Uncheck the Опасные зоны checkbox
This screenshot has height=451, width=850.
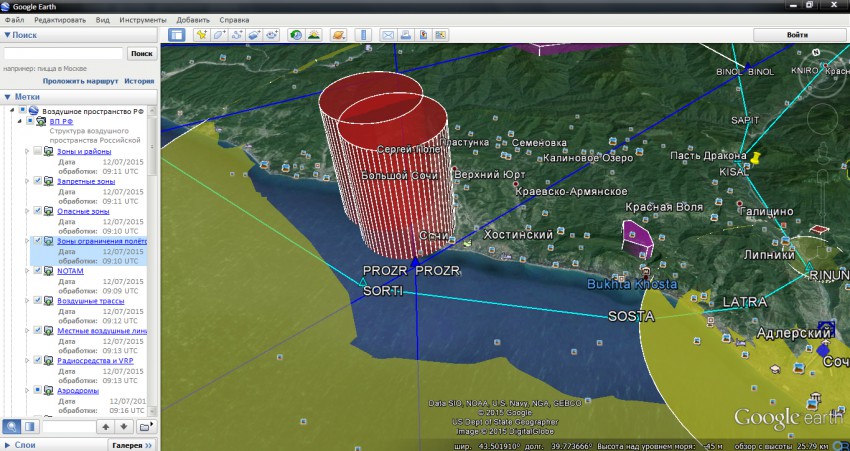(x=37, y=211)
